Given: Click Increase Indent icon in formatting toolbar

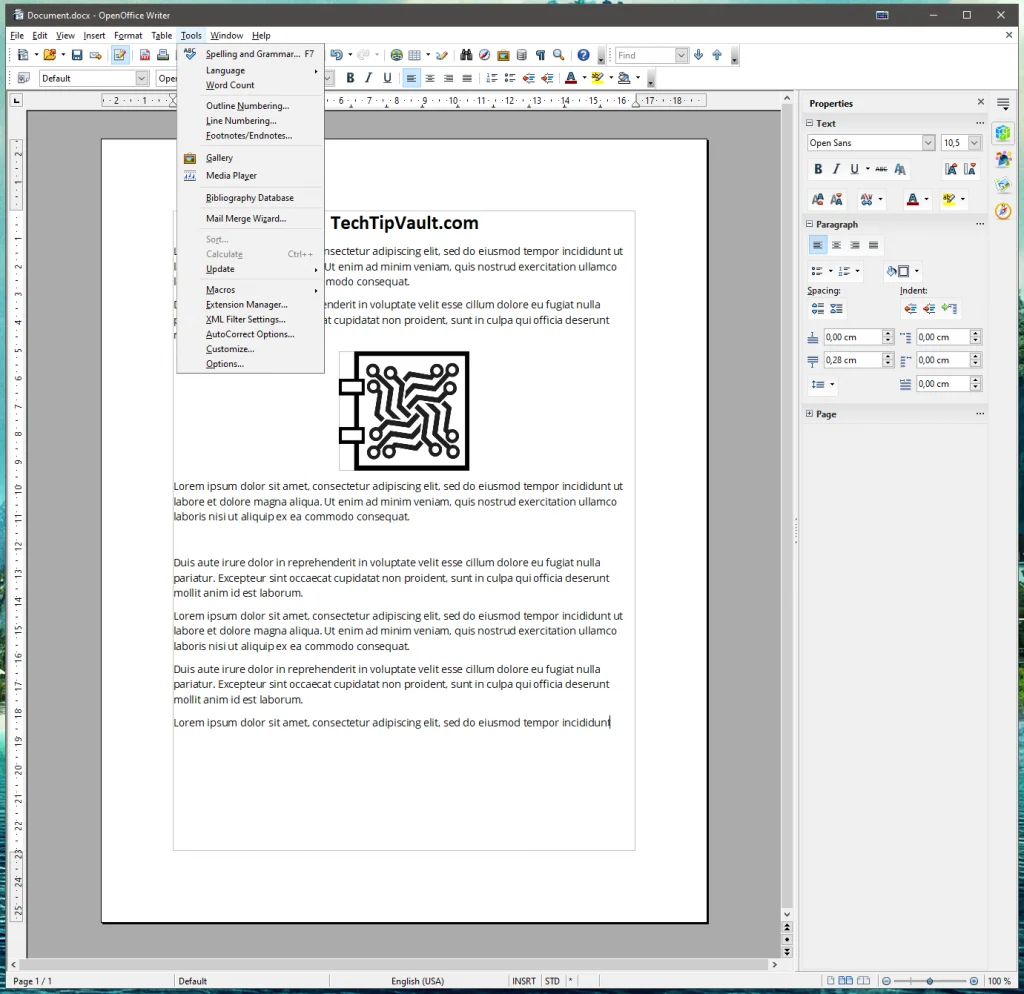Looking at the screenshot, I should click(547, 78).
